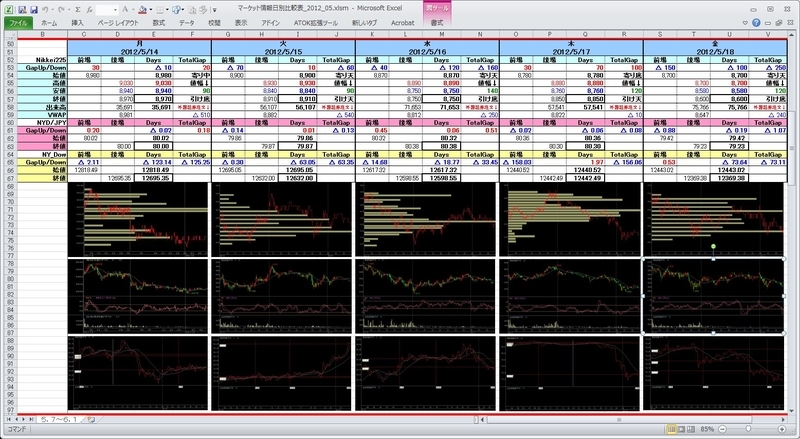Click the first save icon in the quick access toolbar
Image resolution: width=800 pixels, height=439 pixels.
(x=22, y=9)
